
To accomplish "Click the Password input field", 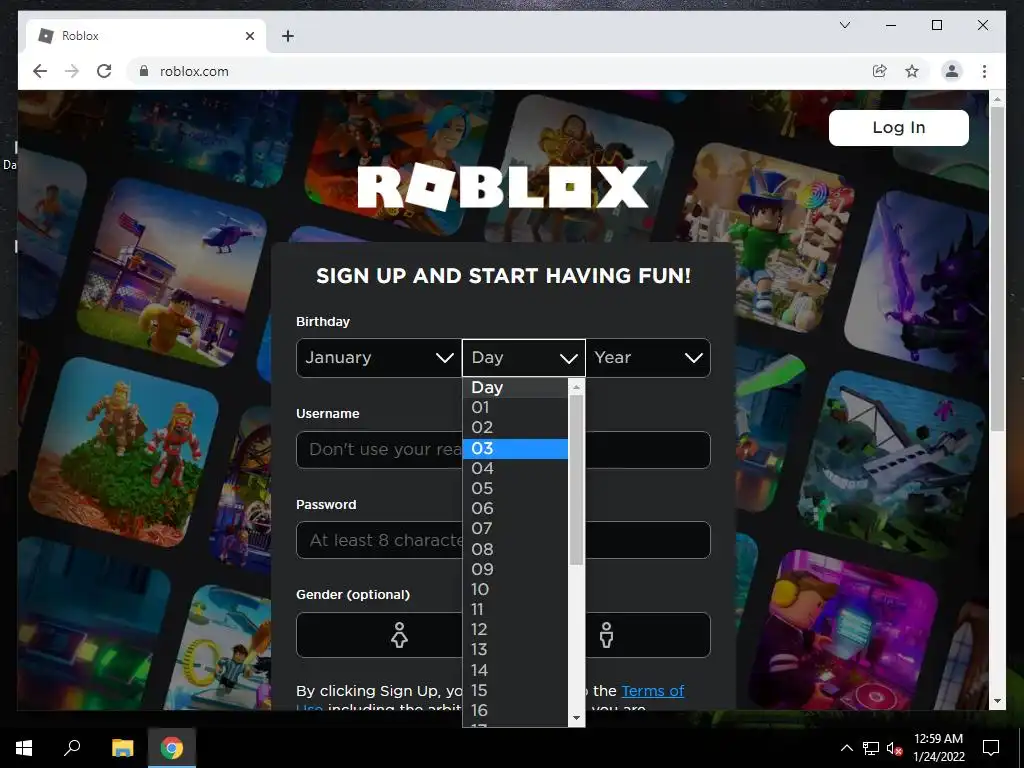I will tap(504, 540).
